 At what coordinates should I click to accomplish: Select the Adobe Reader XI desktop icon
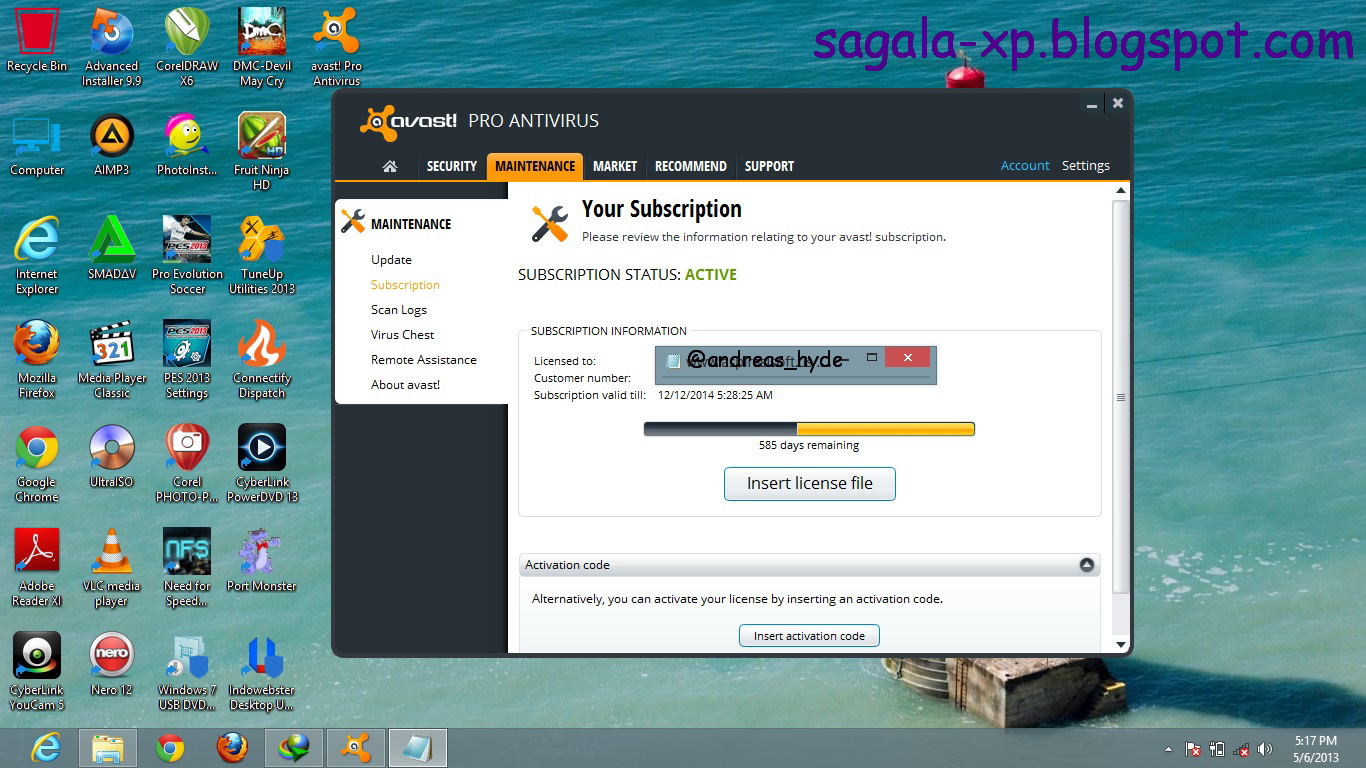pos(37,568)
